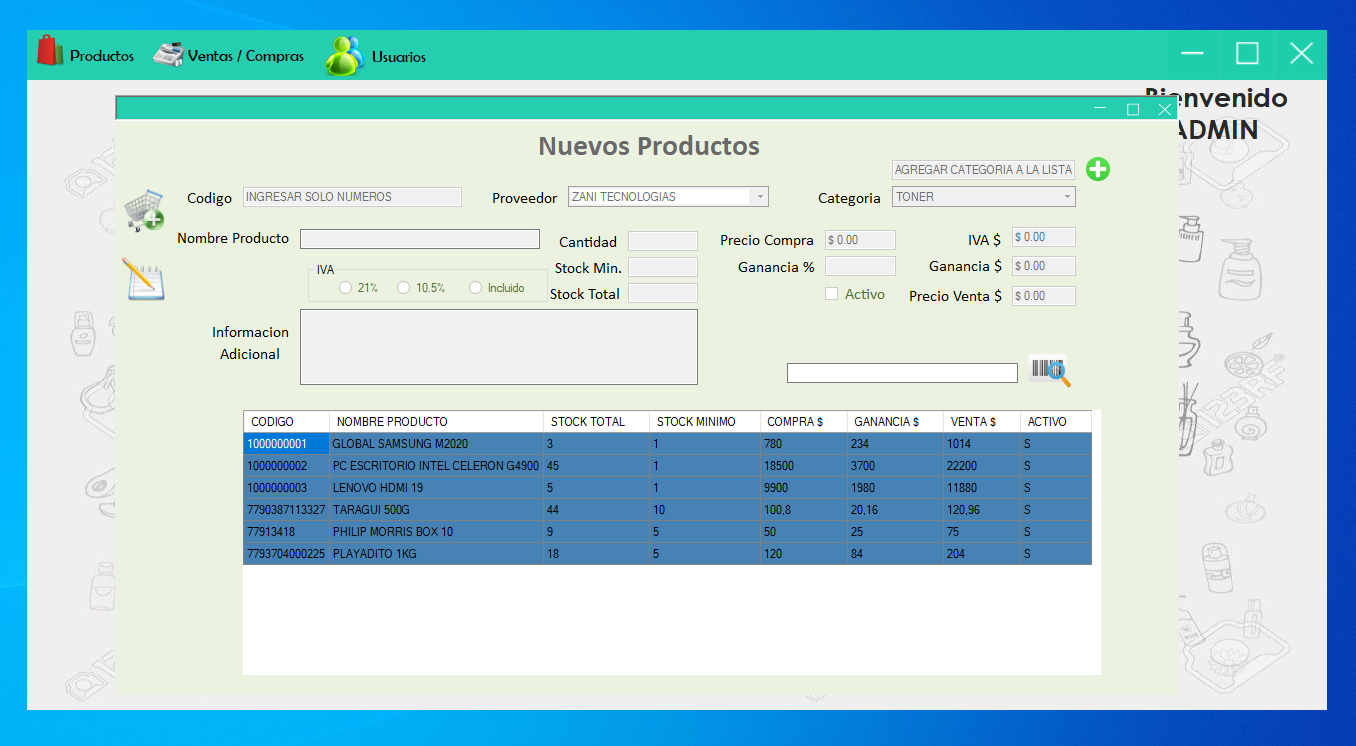Screen dimensions: 1356x746
Task: Focus the Codigo input field
Action: coord(352,197)
